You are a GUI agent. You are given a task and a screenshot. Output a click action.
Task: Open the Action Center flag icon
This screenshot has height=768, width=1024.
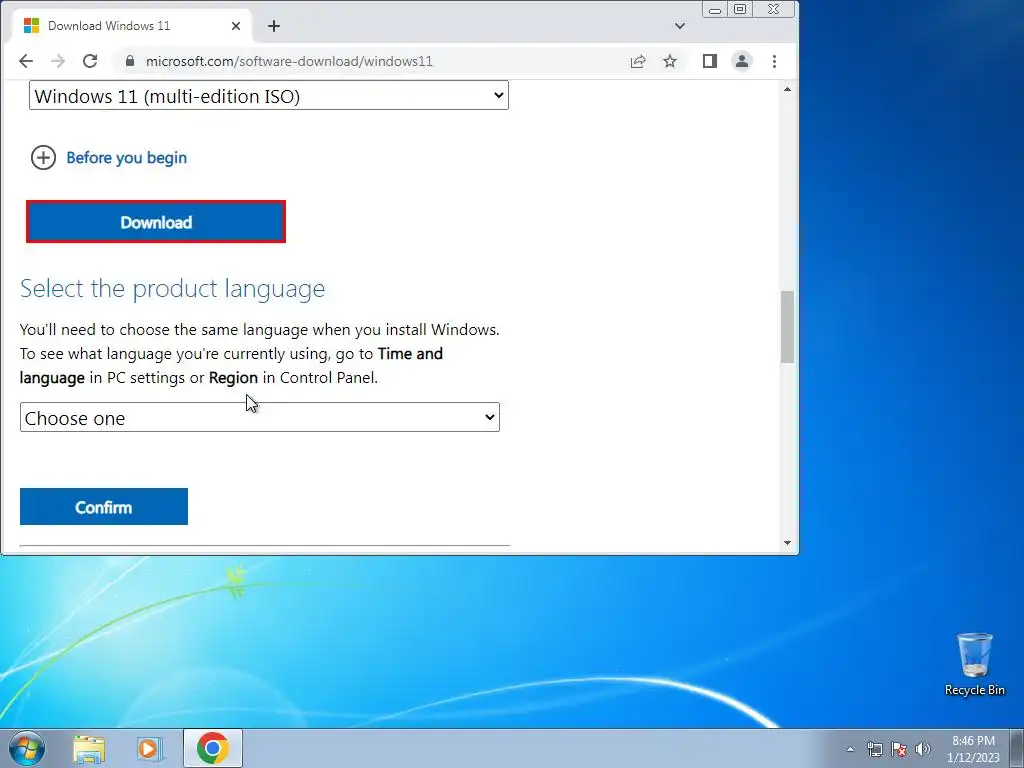point(899,749)
